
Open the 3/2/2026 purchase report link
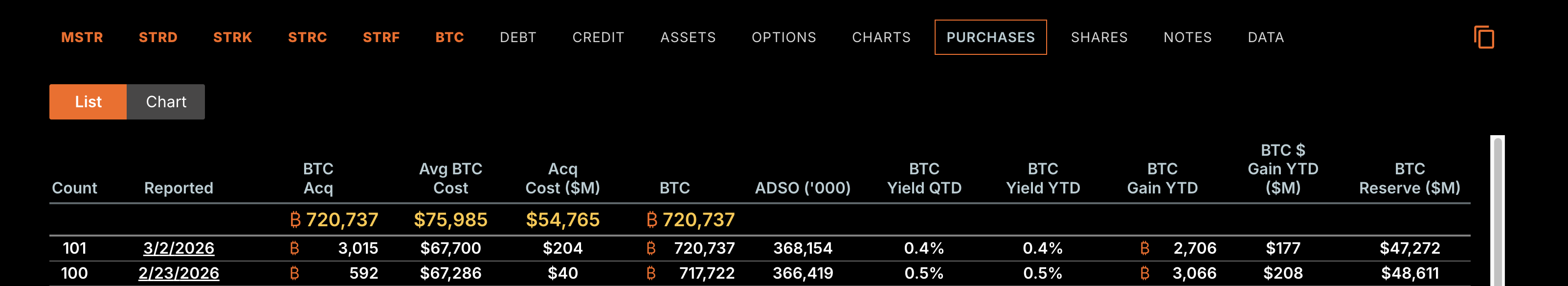coord(179,248)
